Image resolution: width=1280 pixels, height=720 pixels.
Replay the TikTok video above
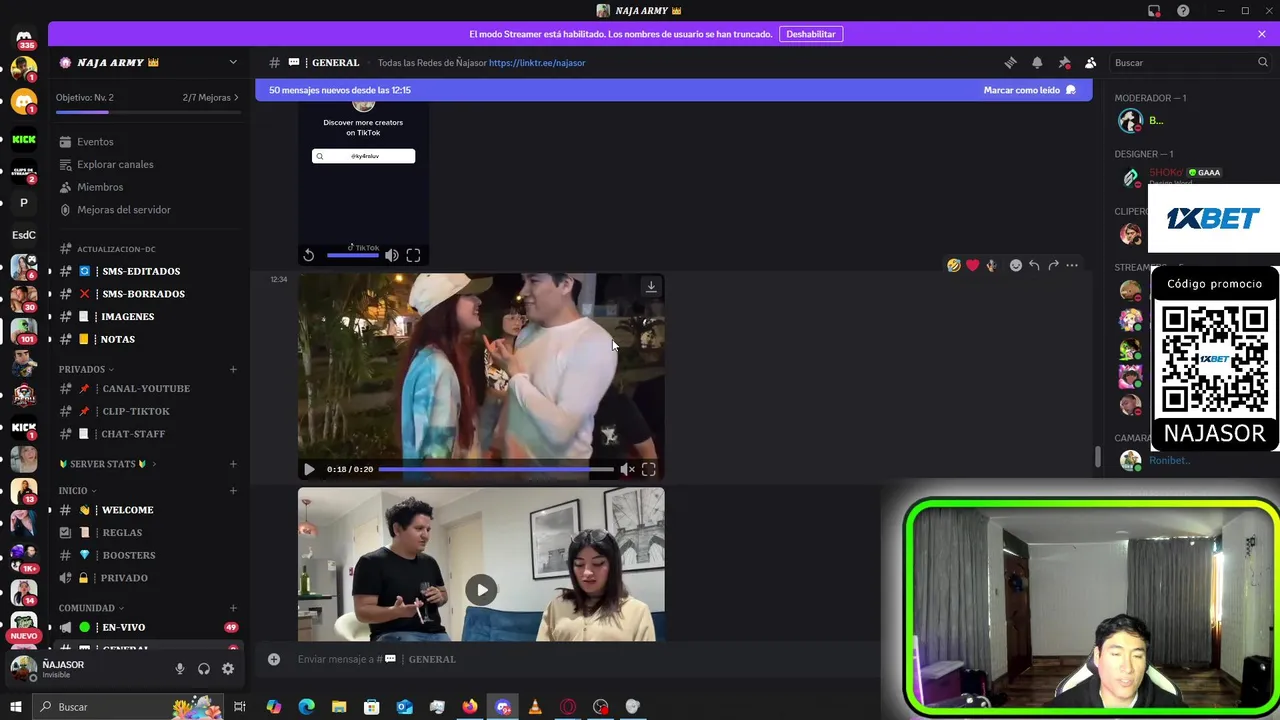[x=309, y=255]
